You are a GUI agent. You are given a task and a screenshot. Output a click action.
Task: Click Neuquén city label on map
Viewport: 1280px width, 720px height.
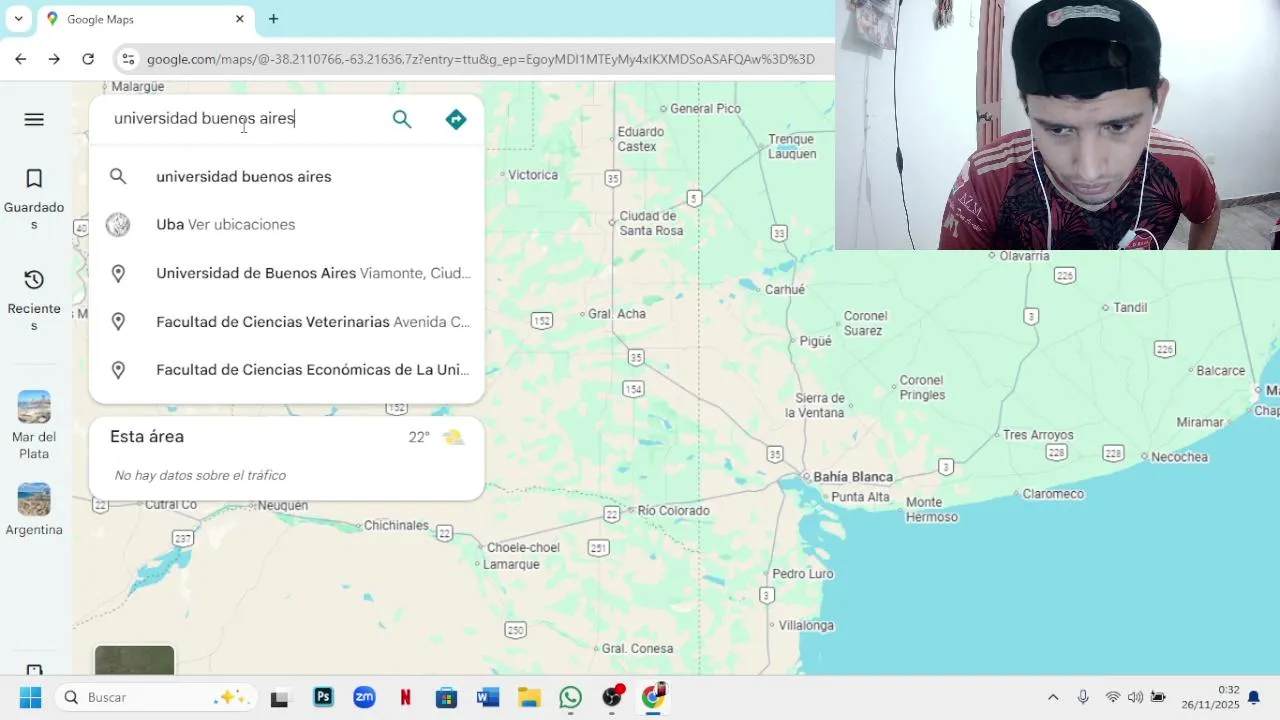[283, 506]
